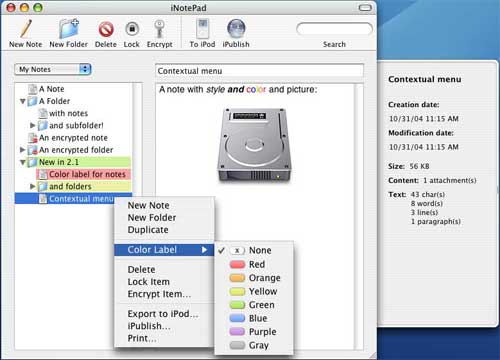Image resolution: width=500 pixels, height=360 pixels.
Task: Choose Lock Item from the context menu
Action: pos(164,282)
